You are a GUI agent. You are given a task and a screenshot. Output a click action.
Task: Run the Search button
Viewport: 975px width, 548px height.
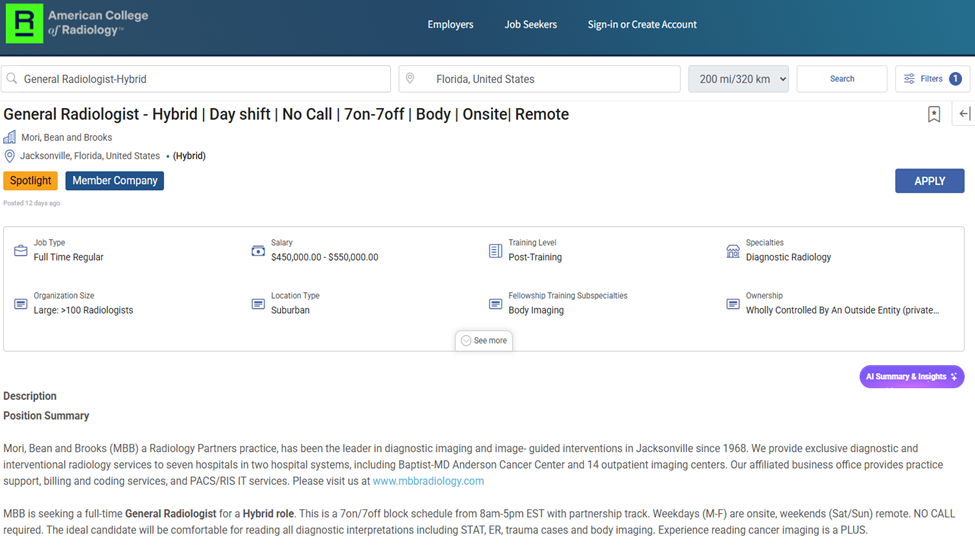coord(842,79)
